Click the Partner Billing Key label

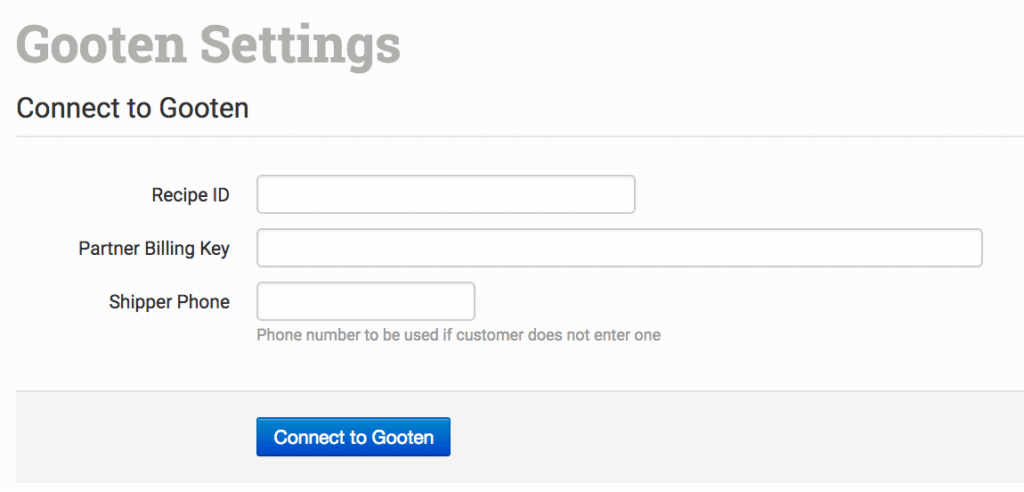pos(154,248)
